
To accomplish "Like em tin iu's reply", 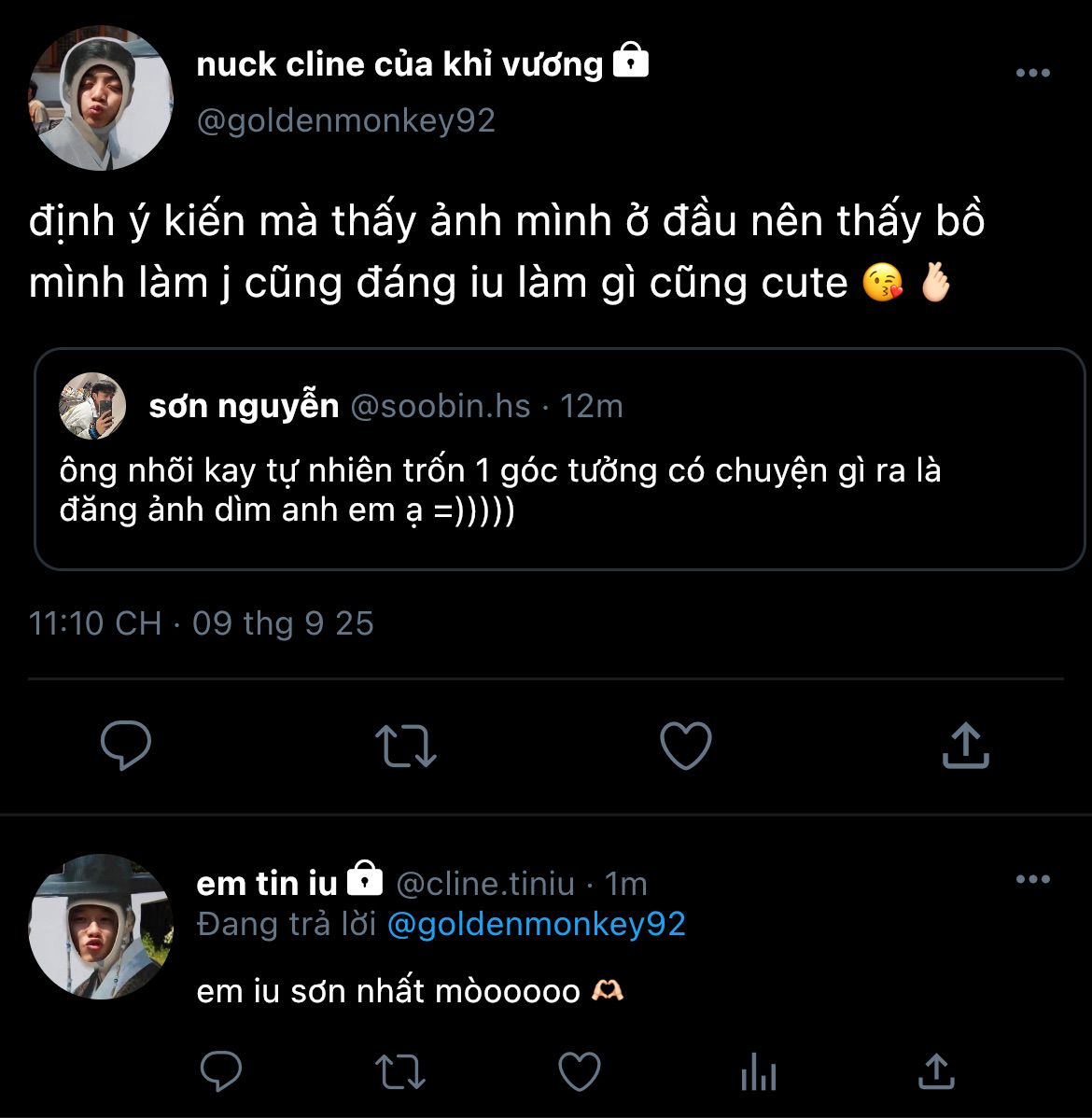I will (x=579, y=1072).
